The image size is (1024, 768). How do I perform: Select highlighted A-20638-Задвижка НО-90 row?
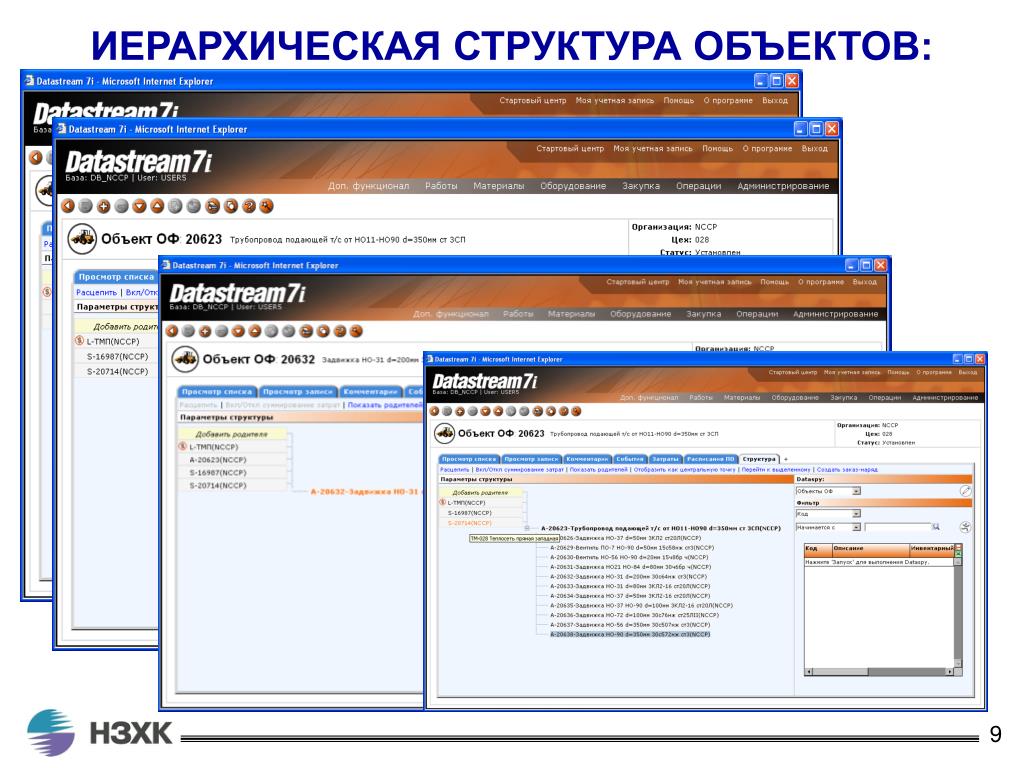coord(630,634)
